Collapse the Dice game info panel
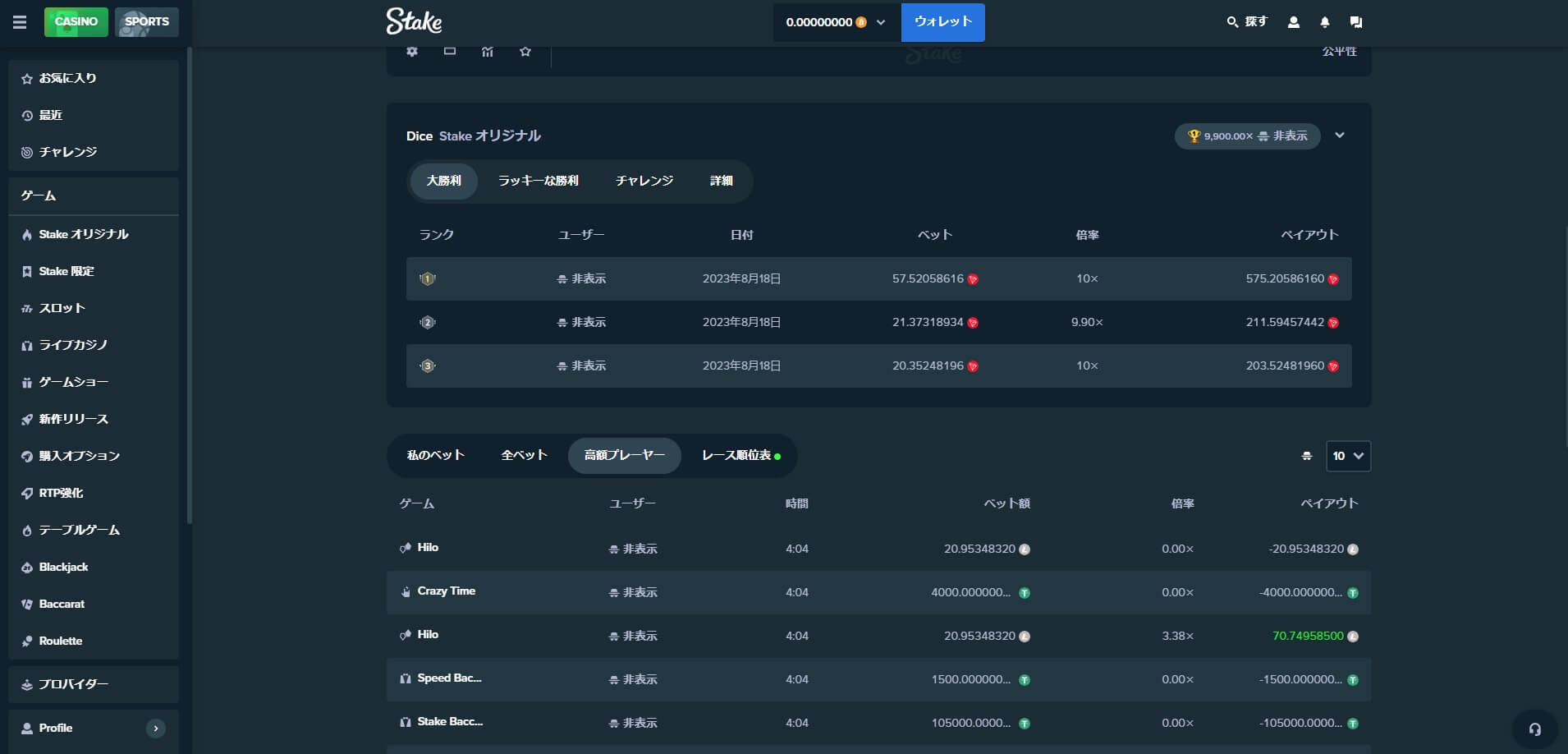The height and width of the screenshot is (754, 1568). click(1340, 136)
